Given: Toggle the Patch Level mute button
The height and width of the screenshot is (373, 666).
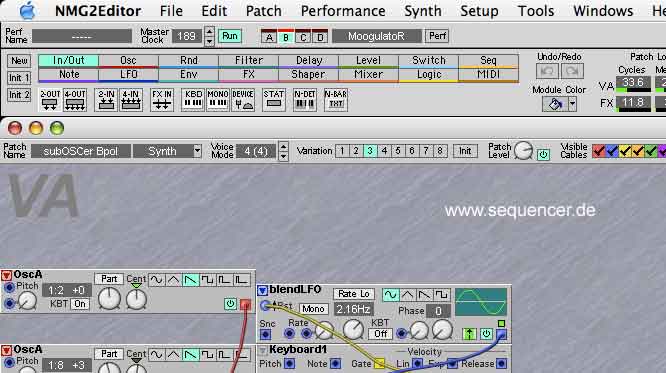Looking at the screenshot, I should pos(543,155).
